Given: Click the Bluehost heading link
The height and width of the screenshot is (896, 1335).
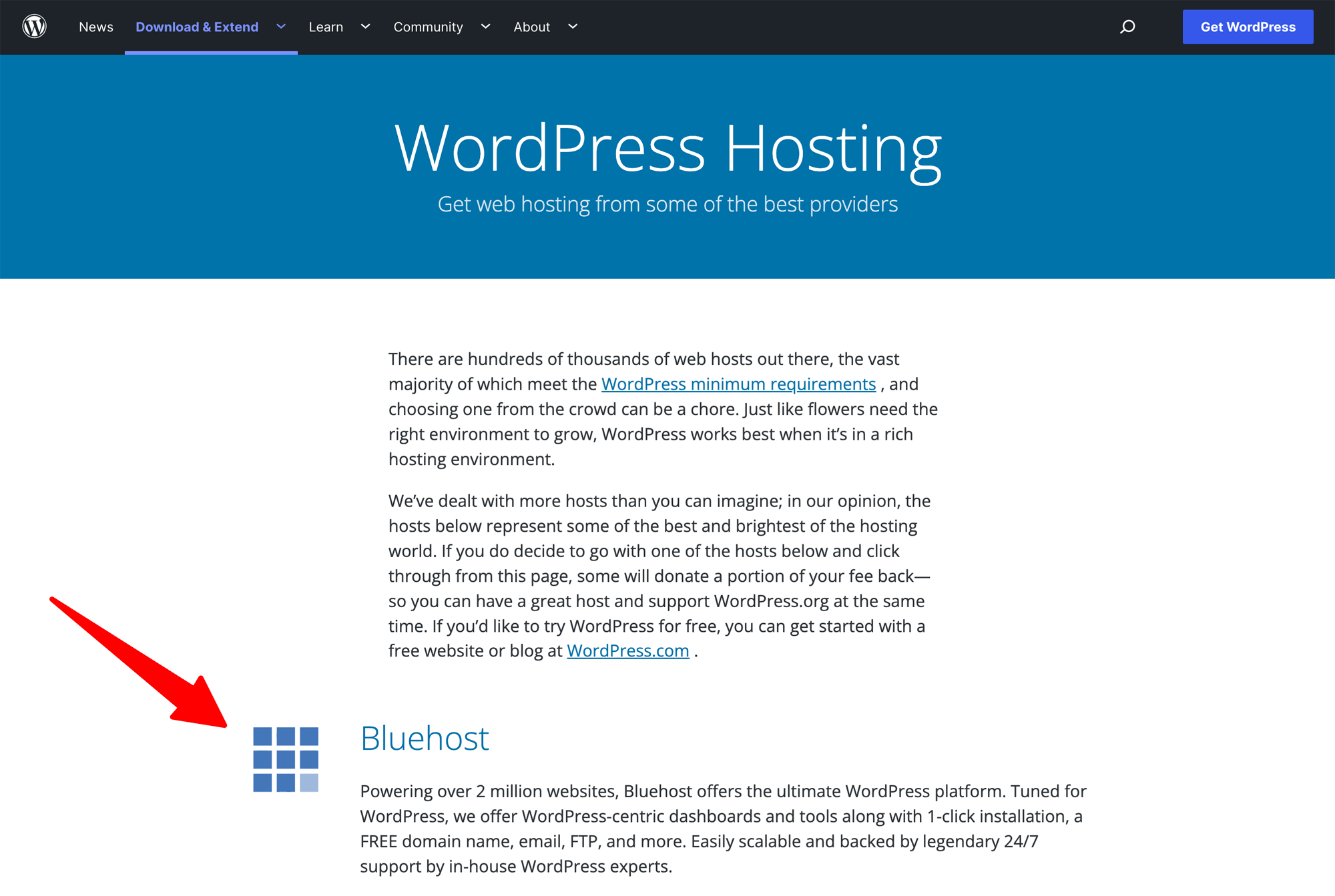Looking at the screenshot, I should click(x=424, y=738).
